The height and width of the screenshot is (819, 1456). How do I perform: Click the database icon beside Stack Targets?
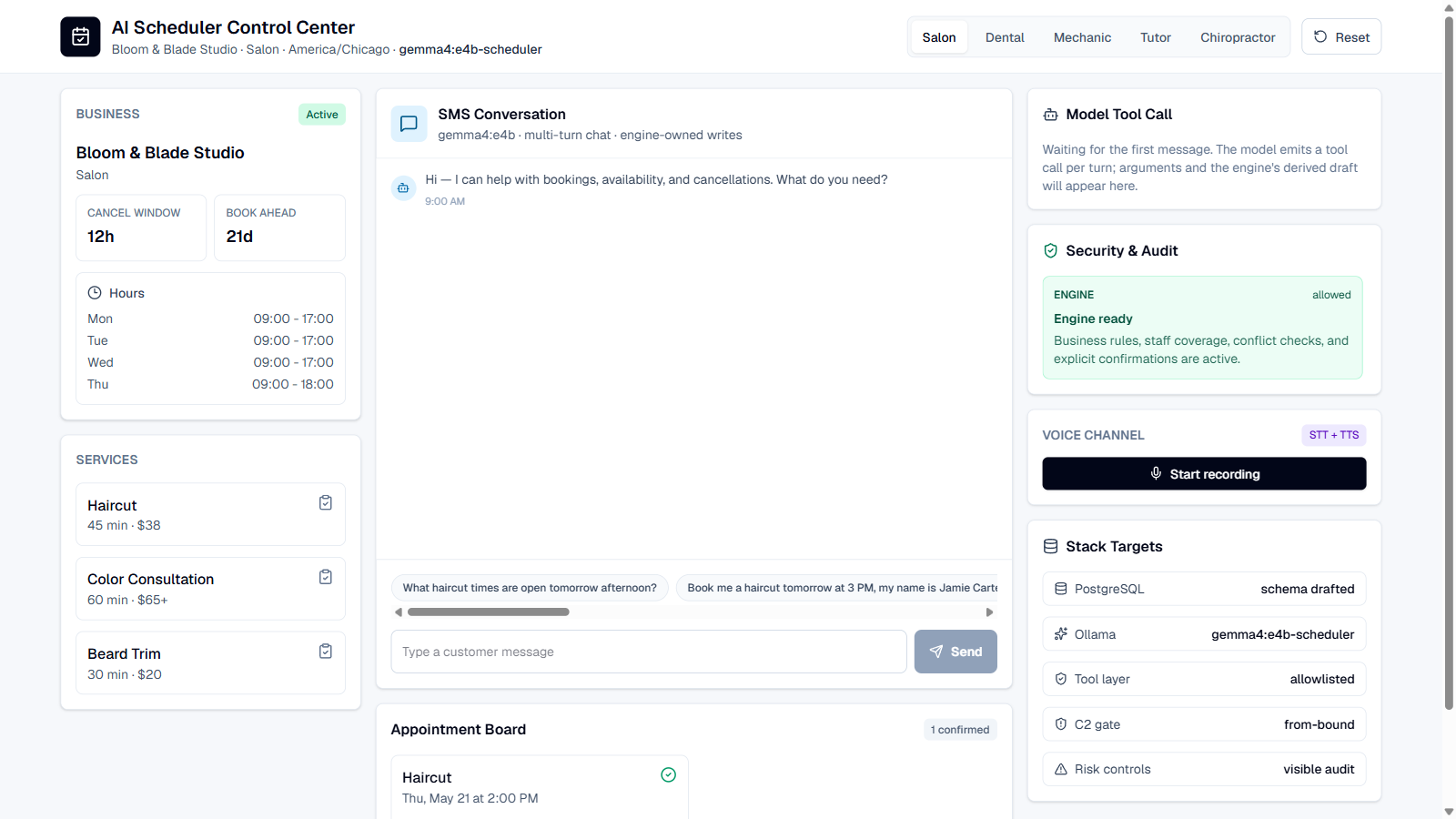pyautogui.click(x=1050, y=547)
